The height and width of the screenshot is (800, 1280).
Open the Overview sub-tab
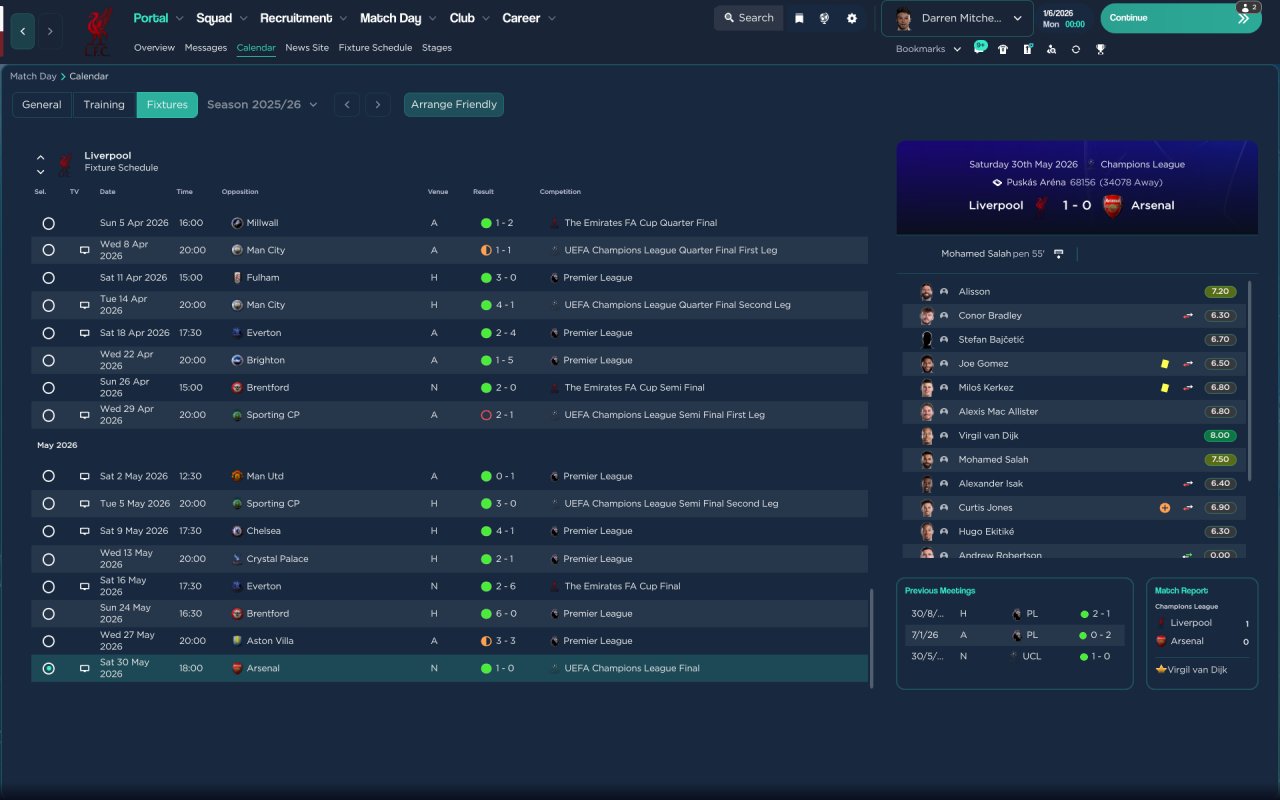[154, 48]
